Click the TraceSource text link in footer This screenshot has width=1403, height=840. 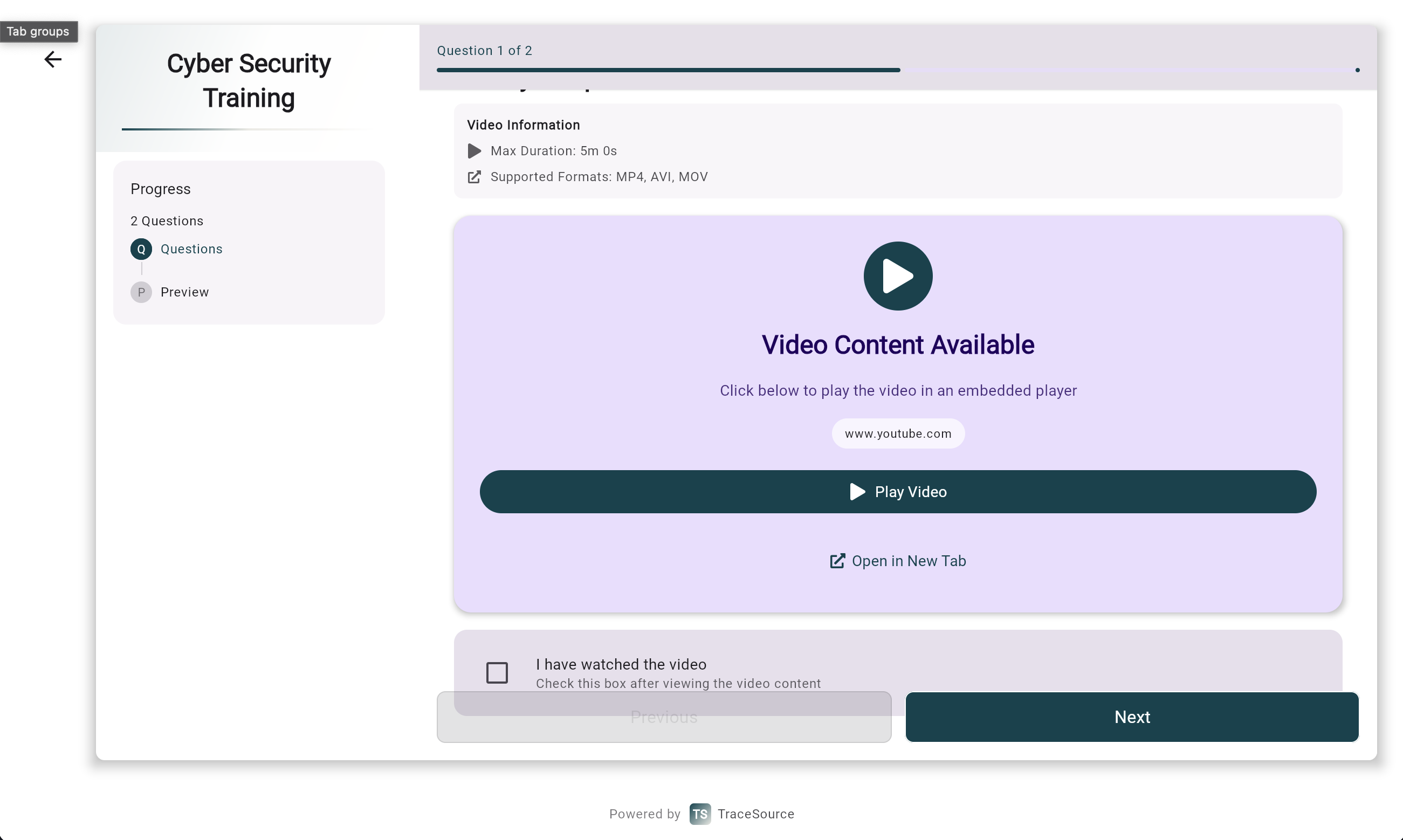755,814
